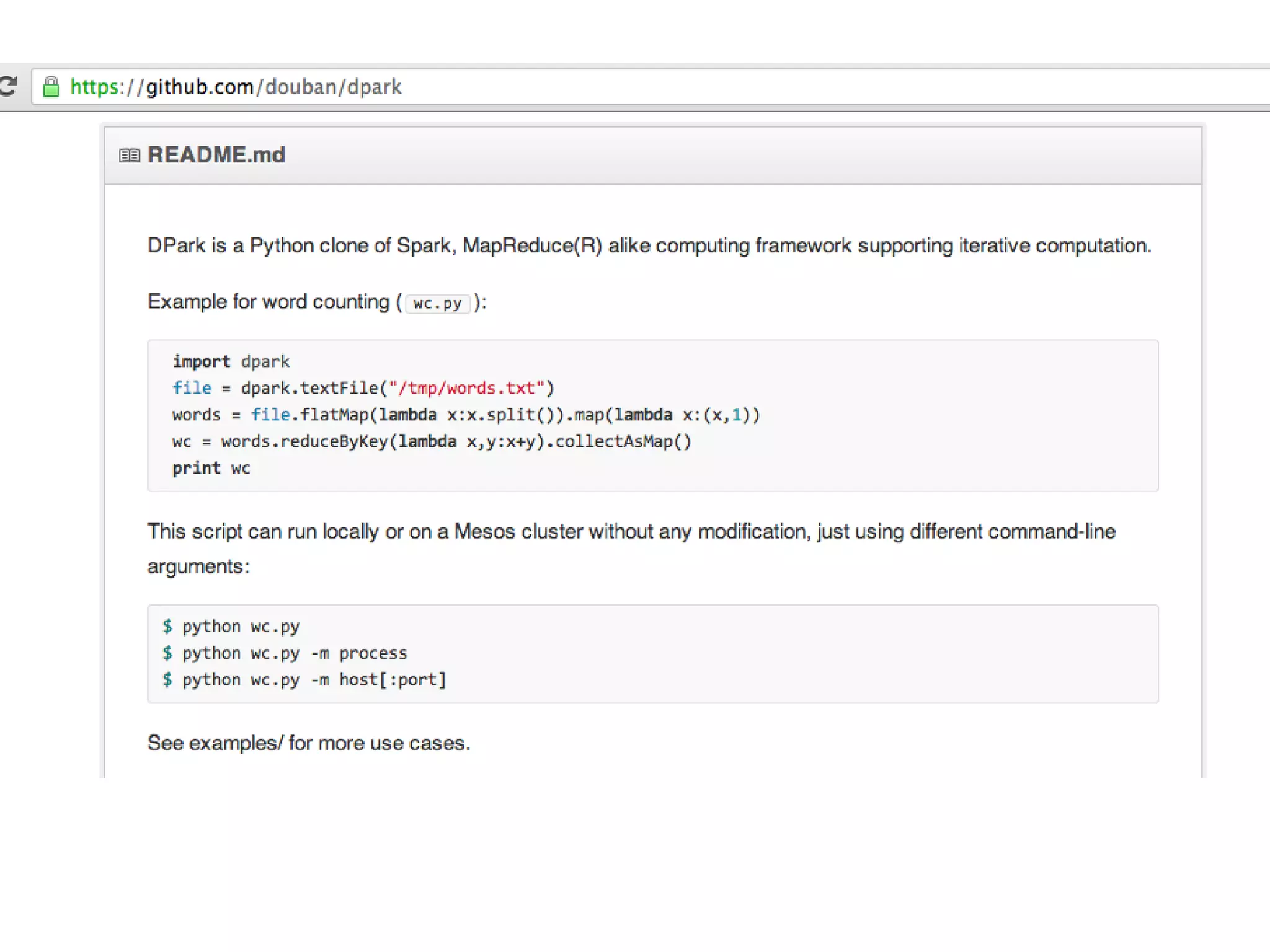Click 'See examples/ for more use cases' text

click(308, 743)
